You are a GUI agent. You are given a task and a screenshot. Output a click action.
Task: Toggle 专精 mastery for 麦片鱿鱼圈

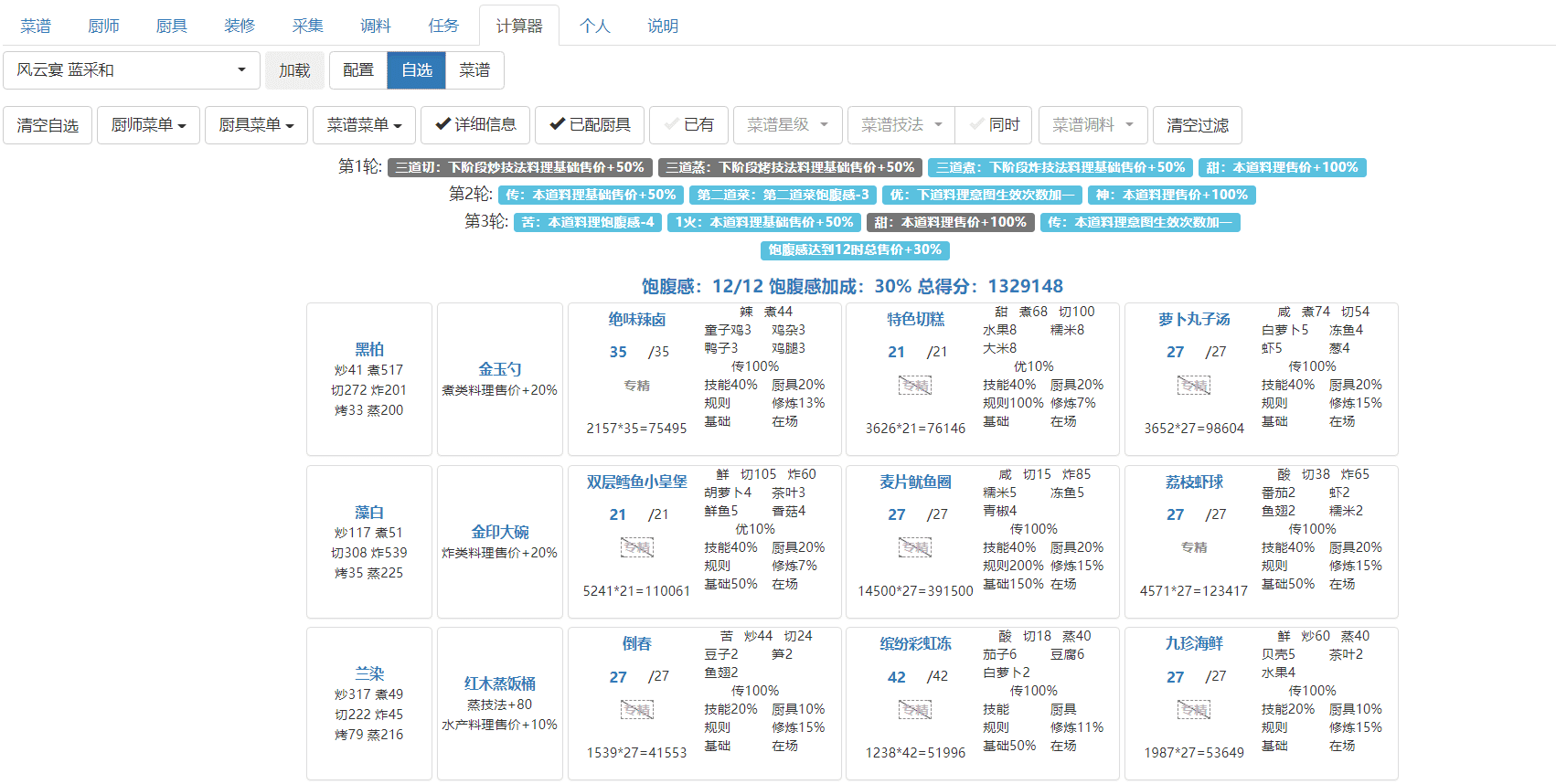[915, 548]
